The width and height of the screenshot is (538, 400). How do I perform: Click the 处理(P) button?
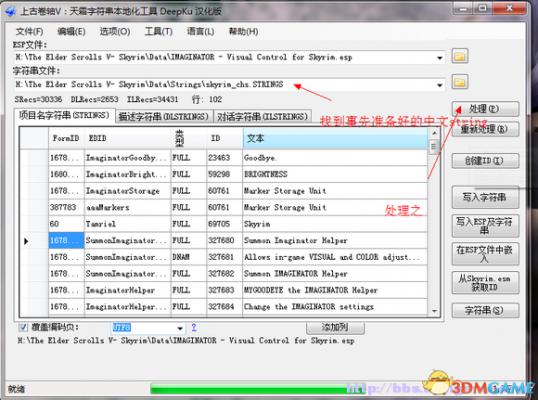485,109
